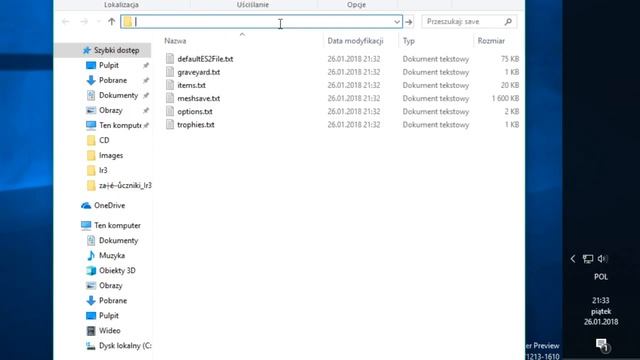Select the options.txt file icon
This screenshot has height=360, width=640.
coord(170,111)
